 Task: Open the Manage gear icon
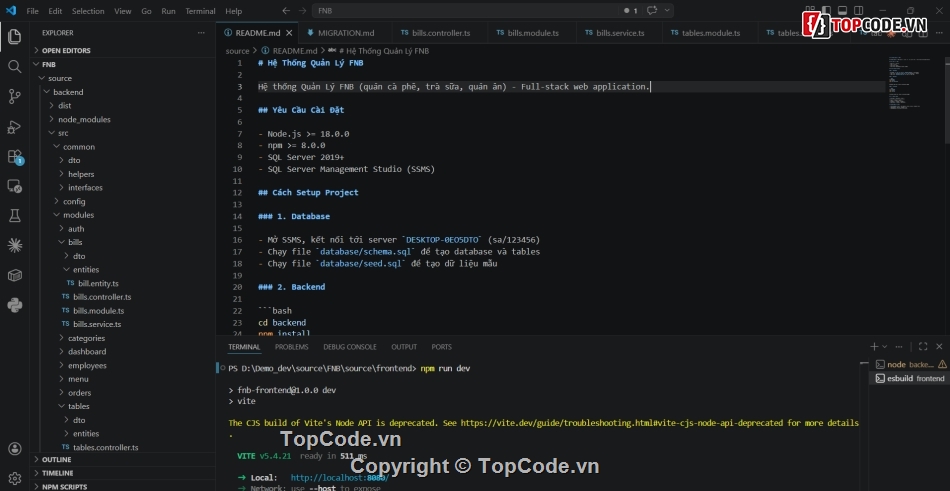[14, 479]
